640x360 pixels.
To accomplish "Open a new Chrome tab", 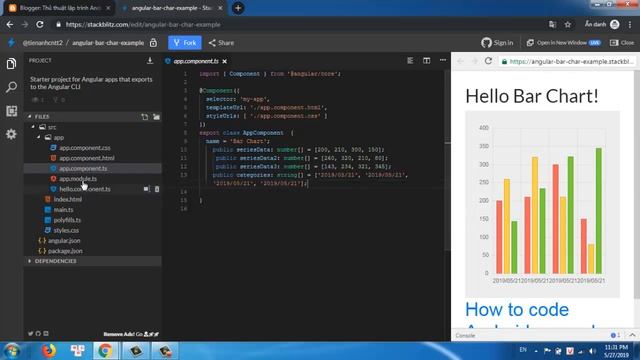I will click(x=238, y=8).
